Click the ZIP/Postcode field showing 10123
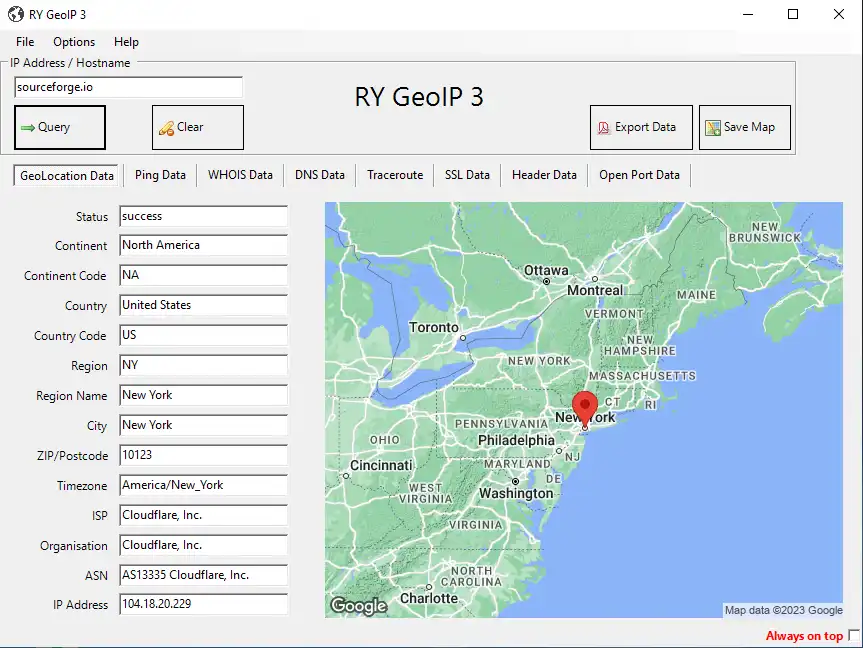 tap(203, 455)
